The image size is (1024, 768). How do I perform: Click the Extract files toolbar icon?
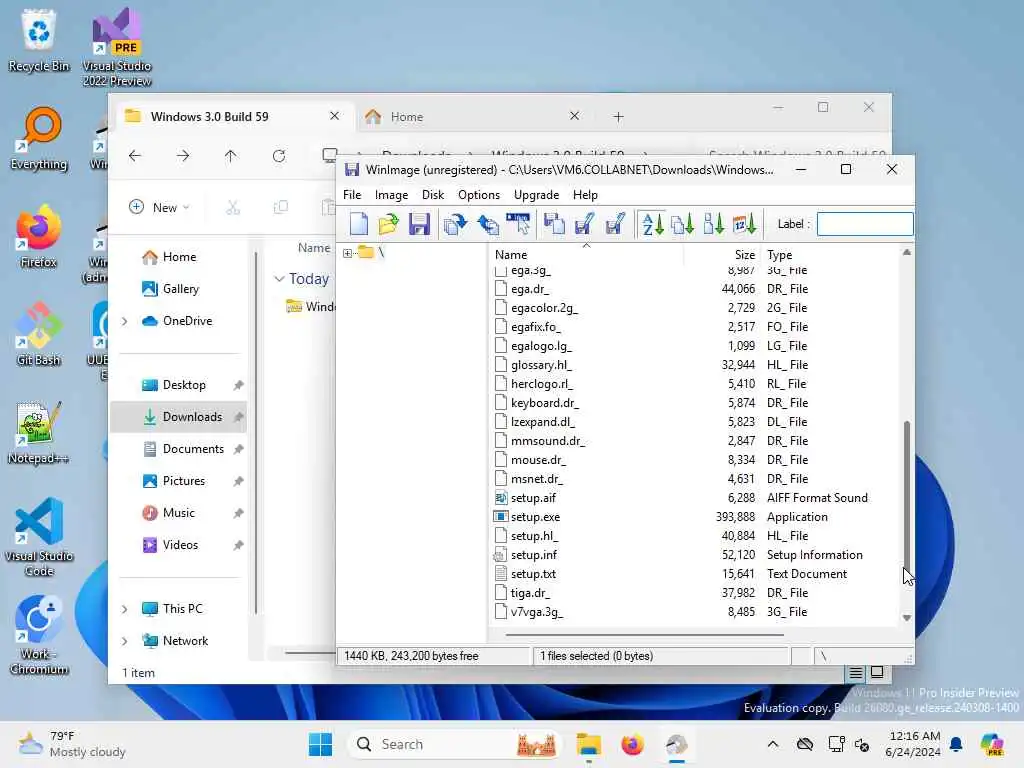487,224
